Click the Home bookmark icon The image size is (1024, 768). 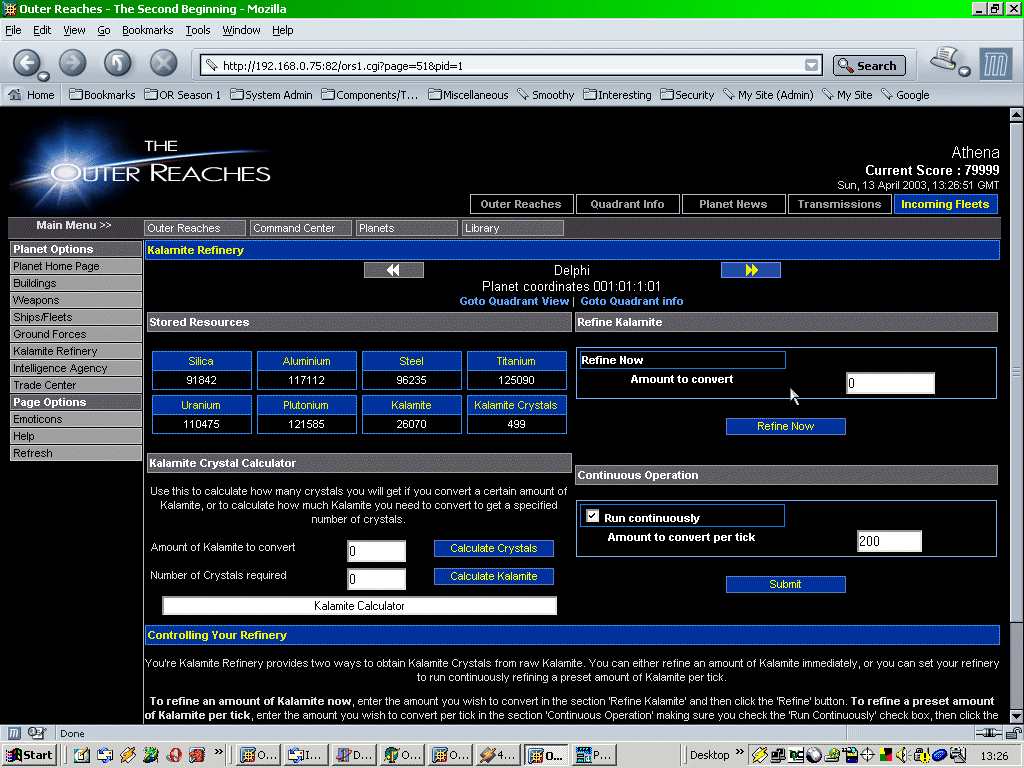(31, 95)
